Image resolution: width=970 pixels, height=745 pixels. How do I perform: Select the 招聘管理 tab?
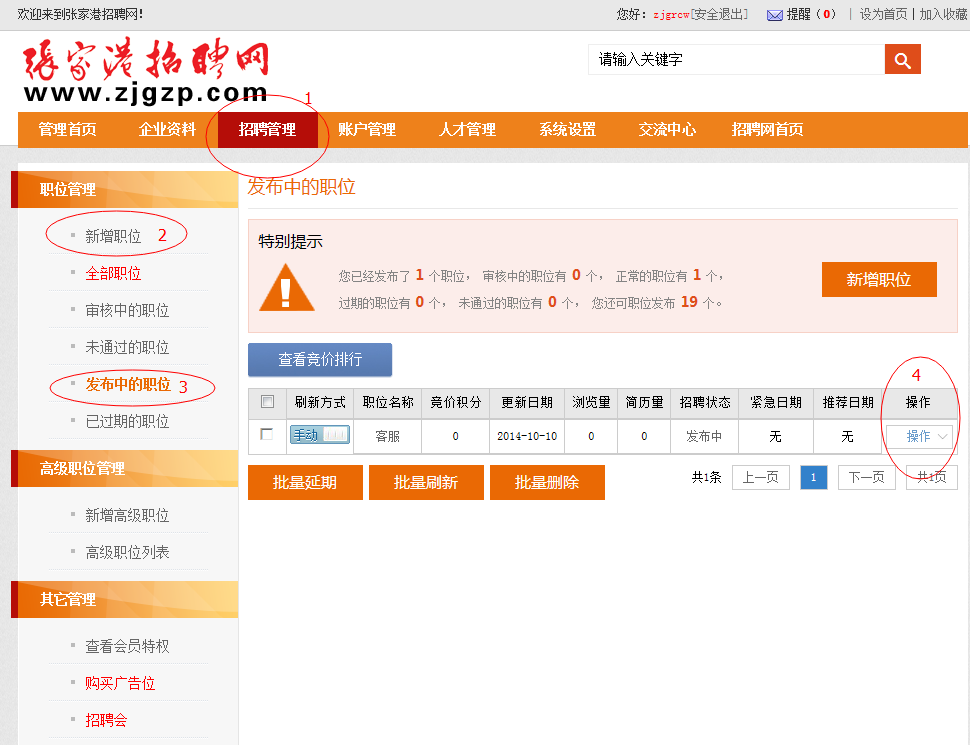pyautogui.click(x=267, y=130)
